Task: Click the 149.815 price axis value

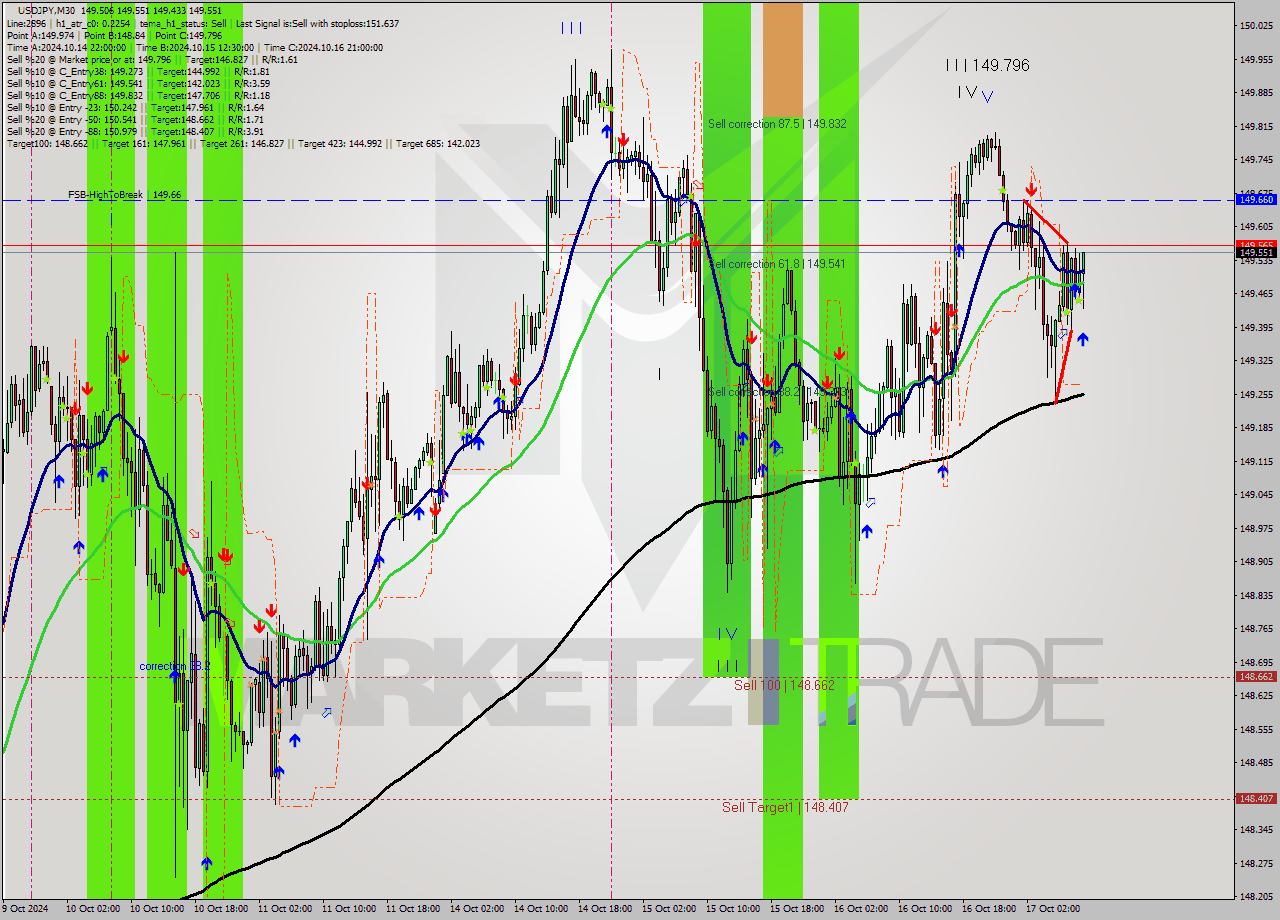Action: (1257, 127)
